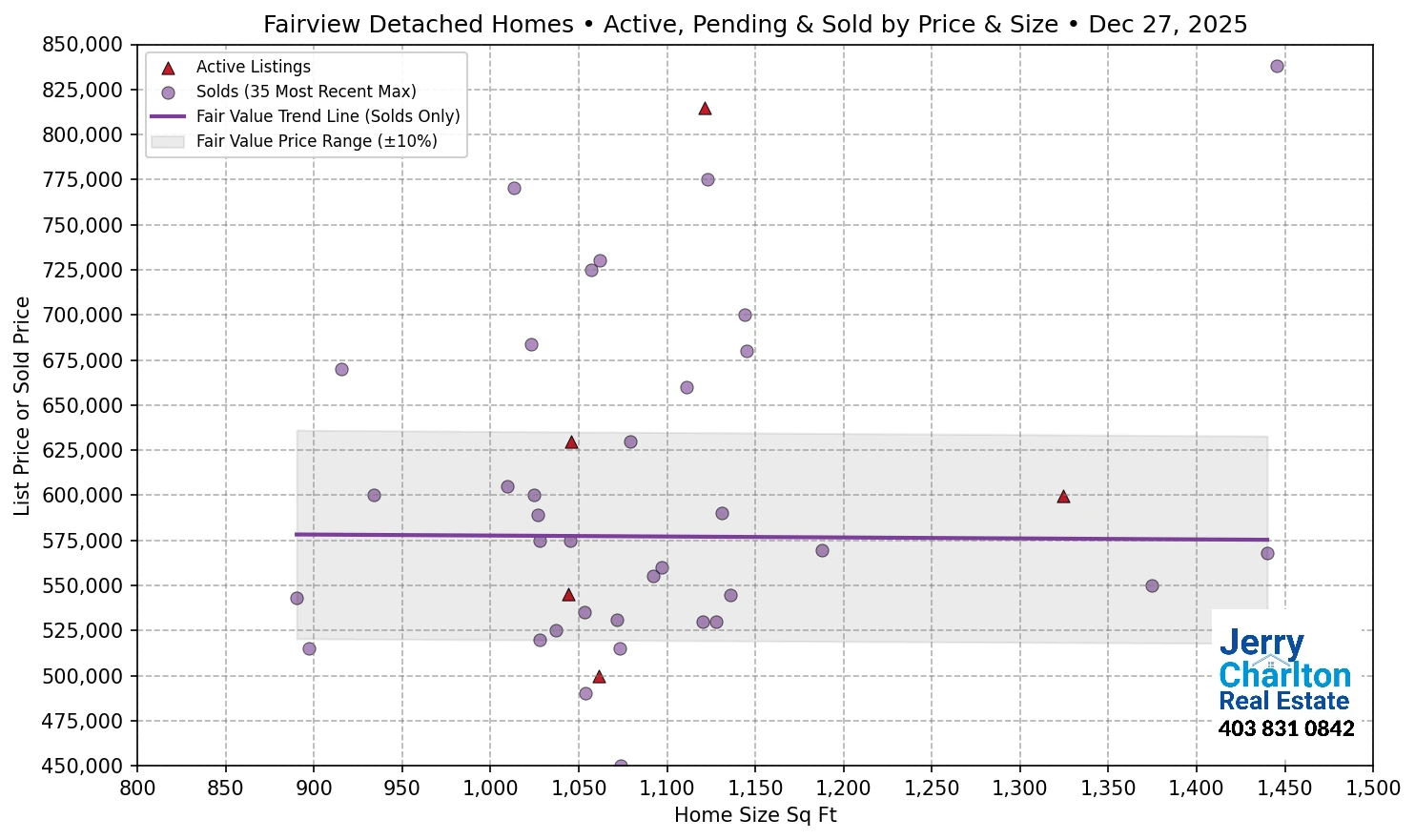The width and height of the screenshot is (1415, 840).
Task: Select the Active Listings triangle legend symbol
Action: [x=166, y=67]
